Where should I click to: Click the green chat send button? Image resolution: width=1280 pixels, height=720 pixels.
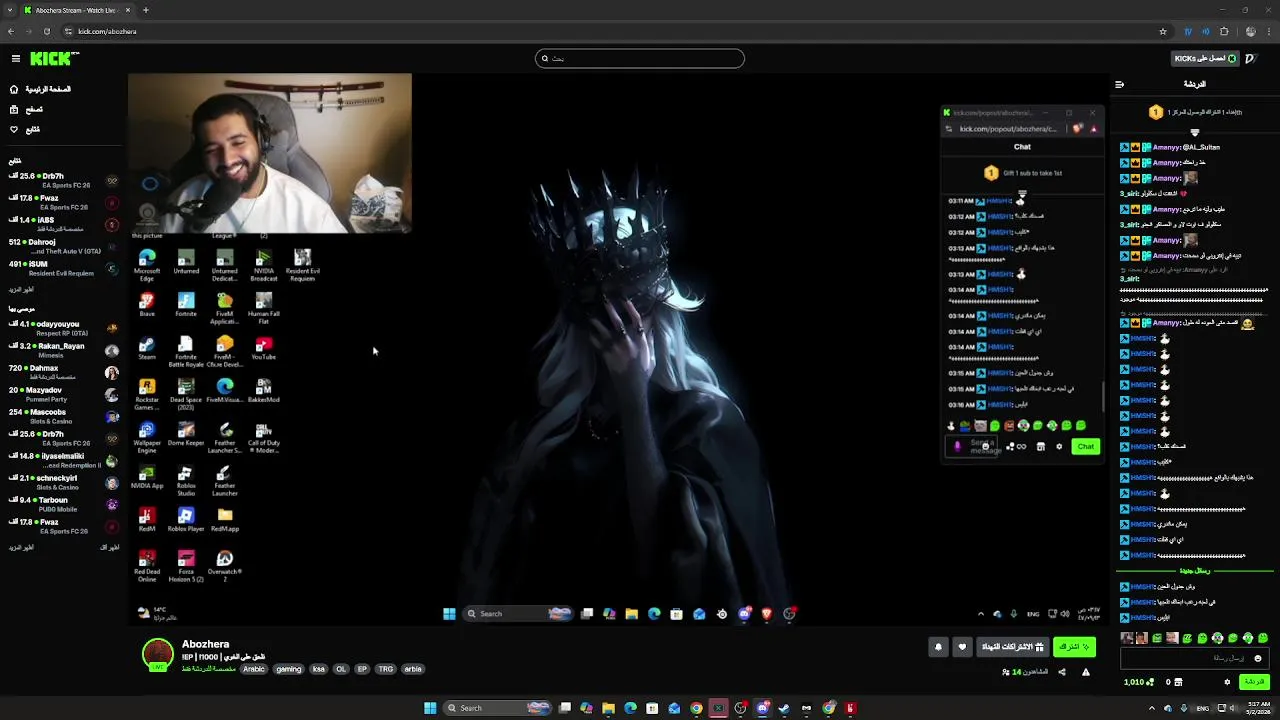1254,682
